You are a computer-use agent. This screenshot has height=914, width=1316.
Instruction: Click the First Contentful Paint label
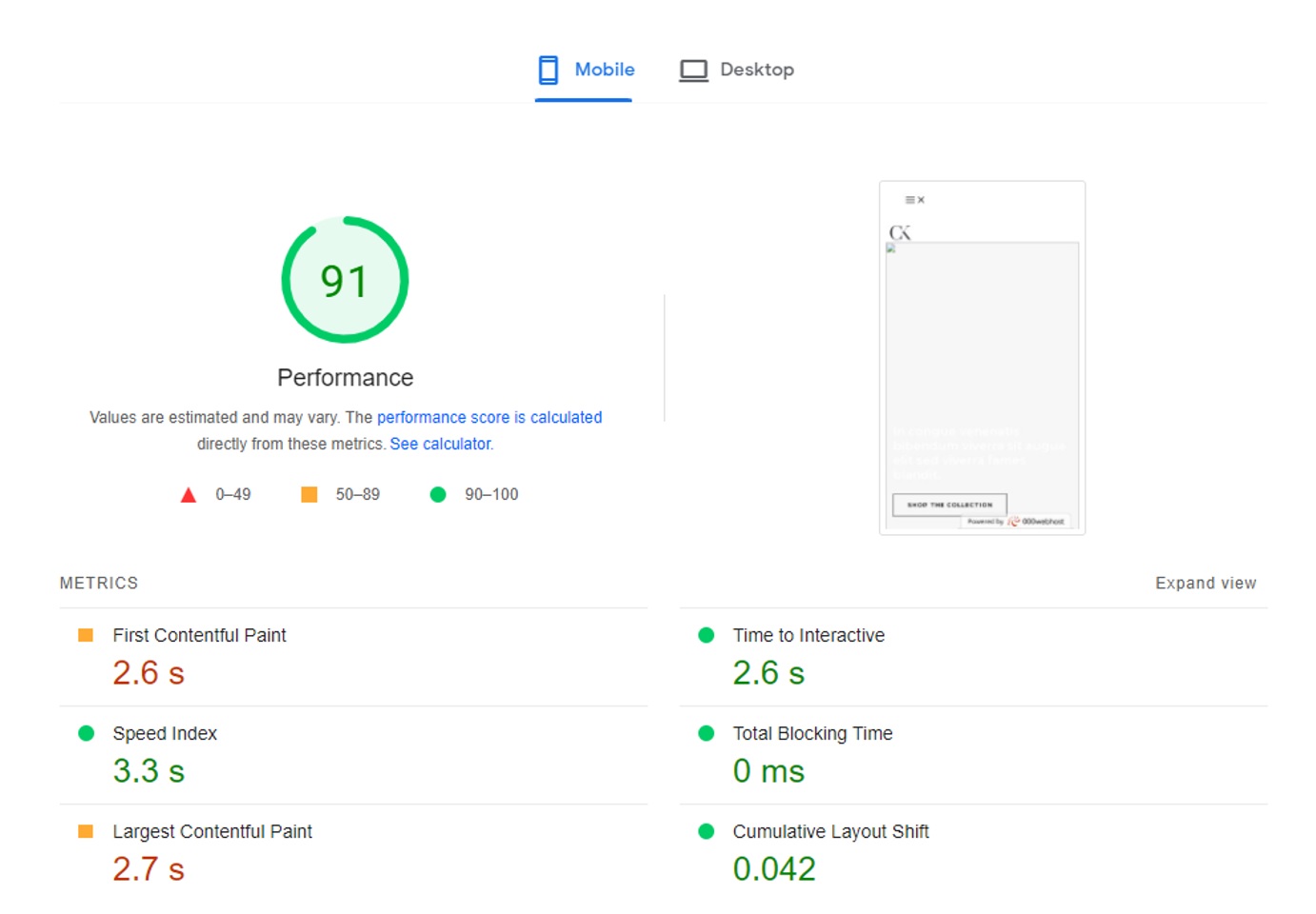click(x=199, y=635)
